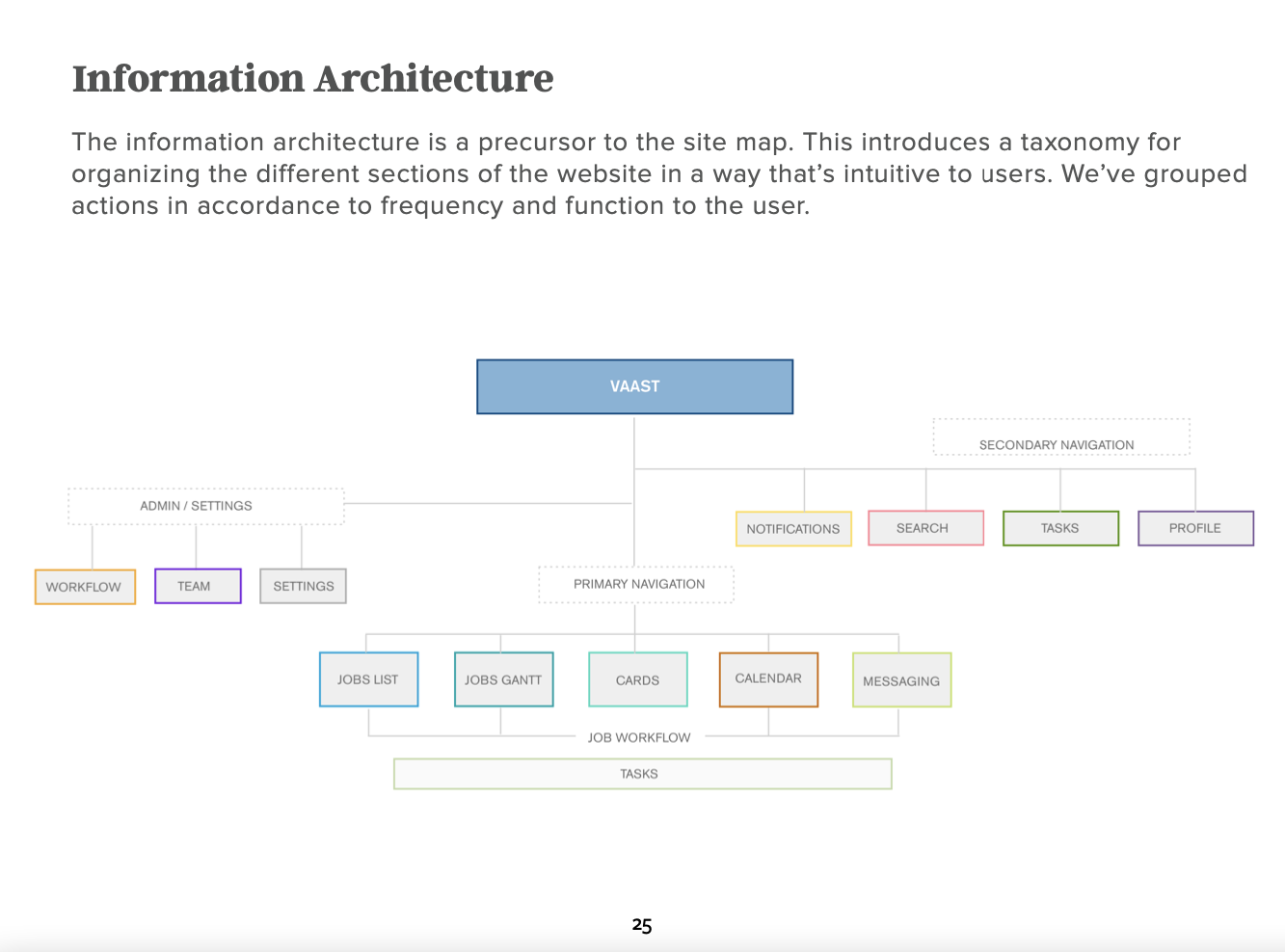This screenshot has height=952, width=1285.
Task: Click the JOBS GANTT box
Action: [503, 679]
